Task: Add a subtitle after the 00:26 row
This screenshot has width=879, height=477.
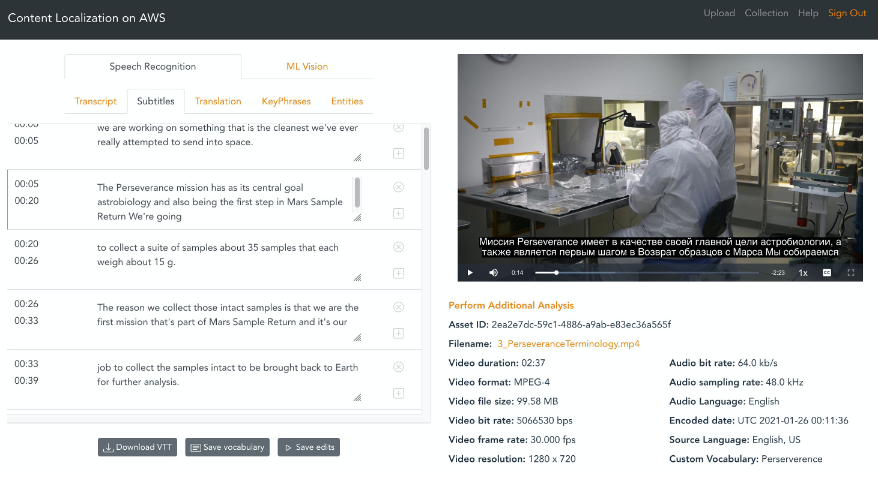Action: (399, 333)
